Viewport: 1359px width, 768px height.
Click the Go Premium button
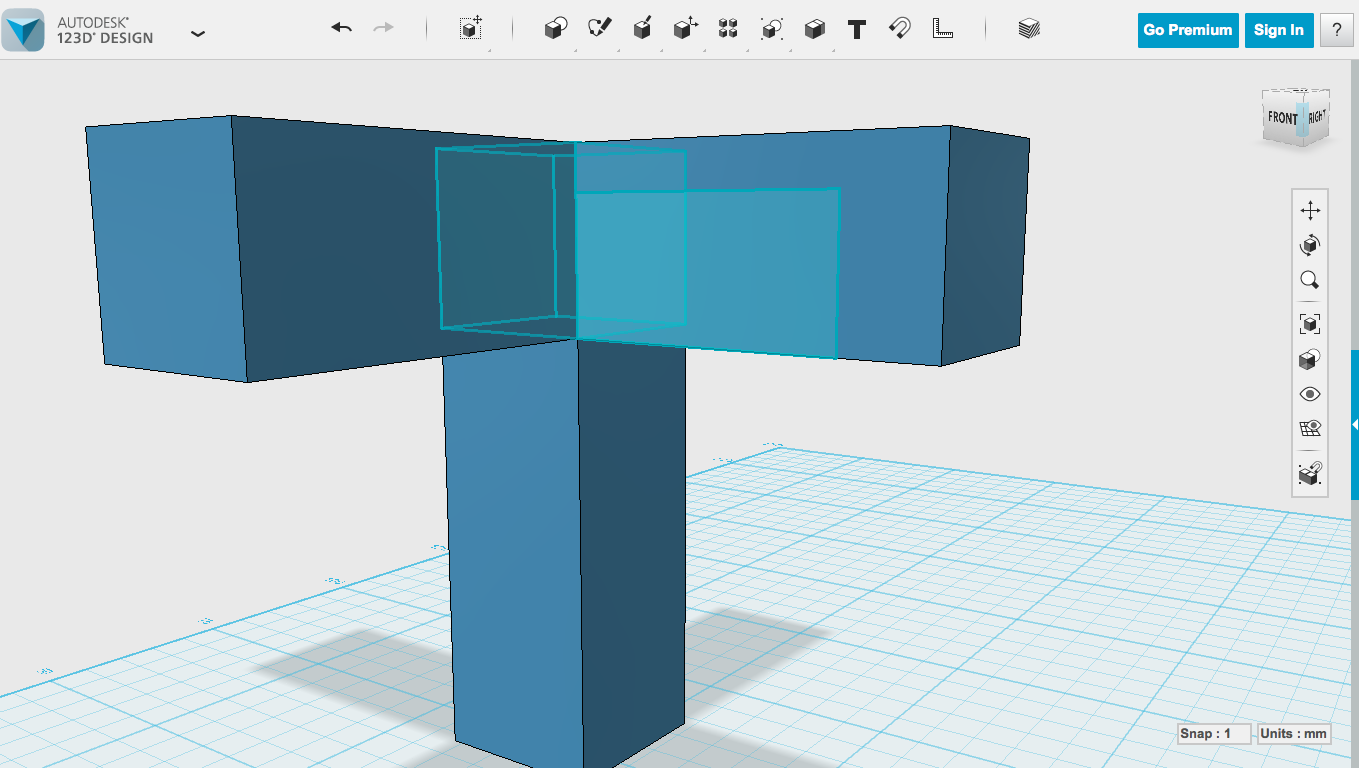[1188, 30]
